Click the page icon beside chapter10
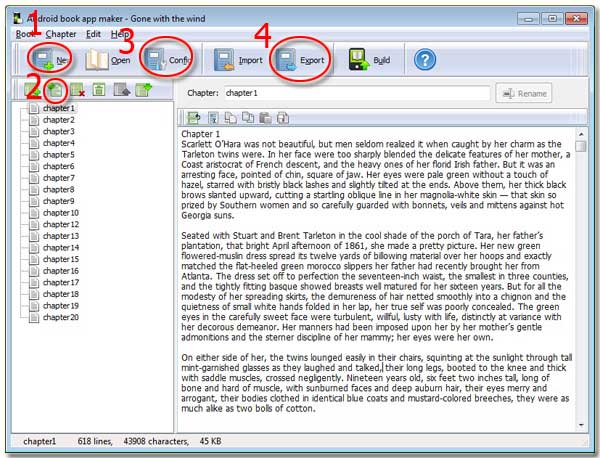 tap(34, 213)
